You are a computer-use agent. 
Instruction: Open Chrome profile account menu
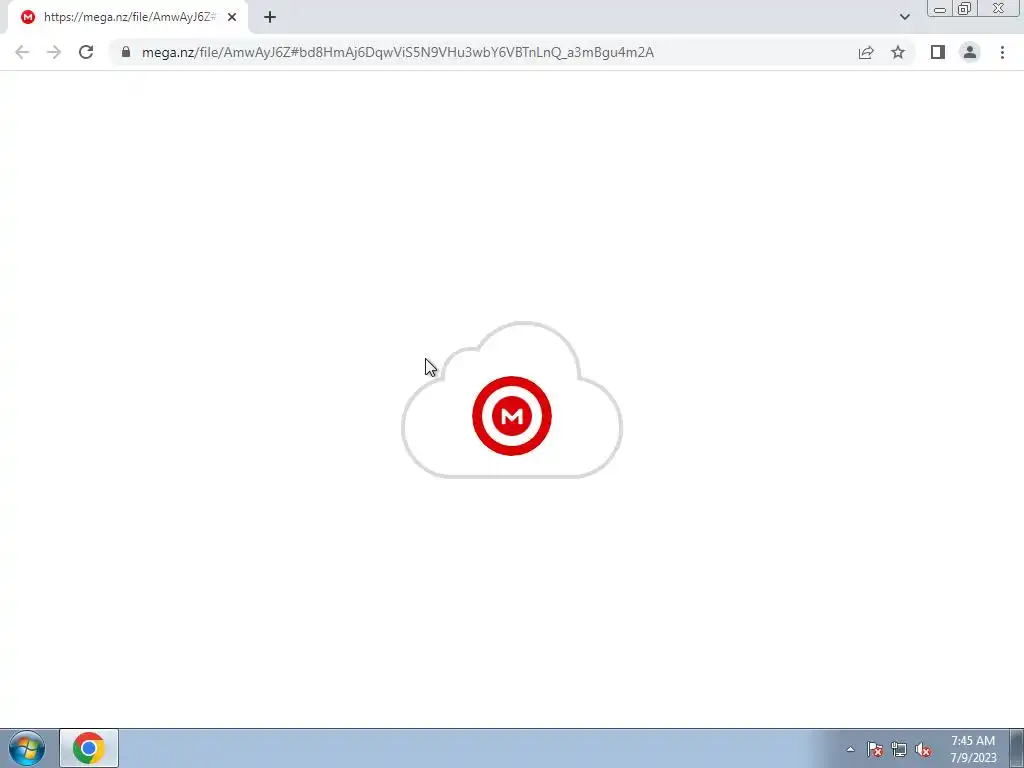(x=970, y=52)
